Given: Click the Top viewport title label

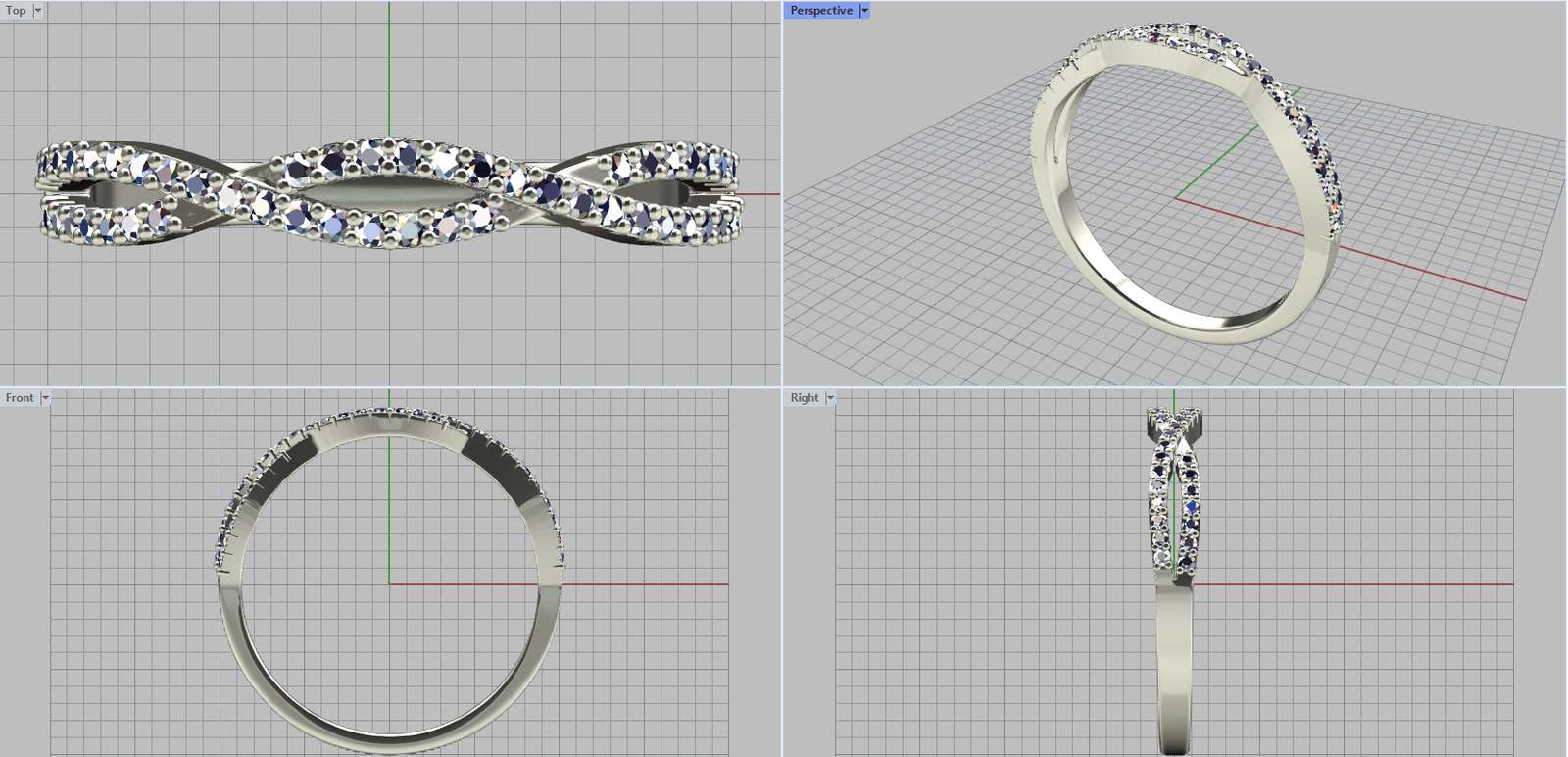Looking at the screenshot, I should (x=16, y=11).
